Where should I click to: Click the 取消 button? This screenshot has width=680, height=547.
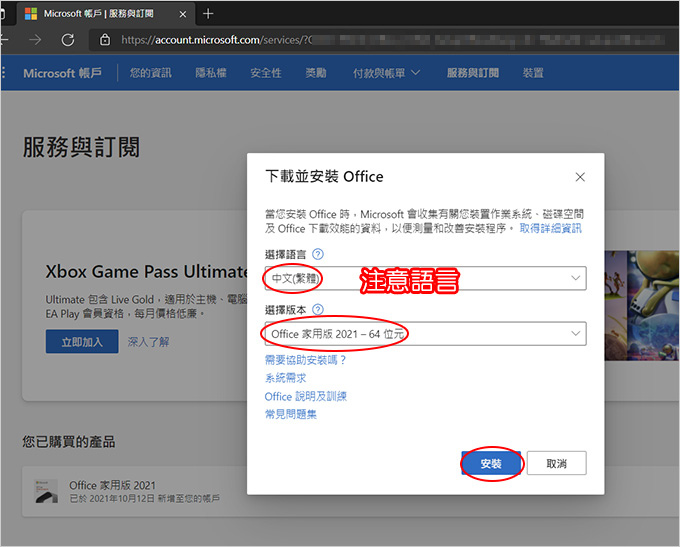point(556,463)
